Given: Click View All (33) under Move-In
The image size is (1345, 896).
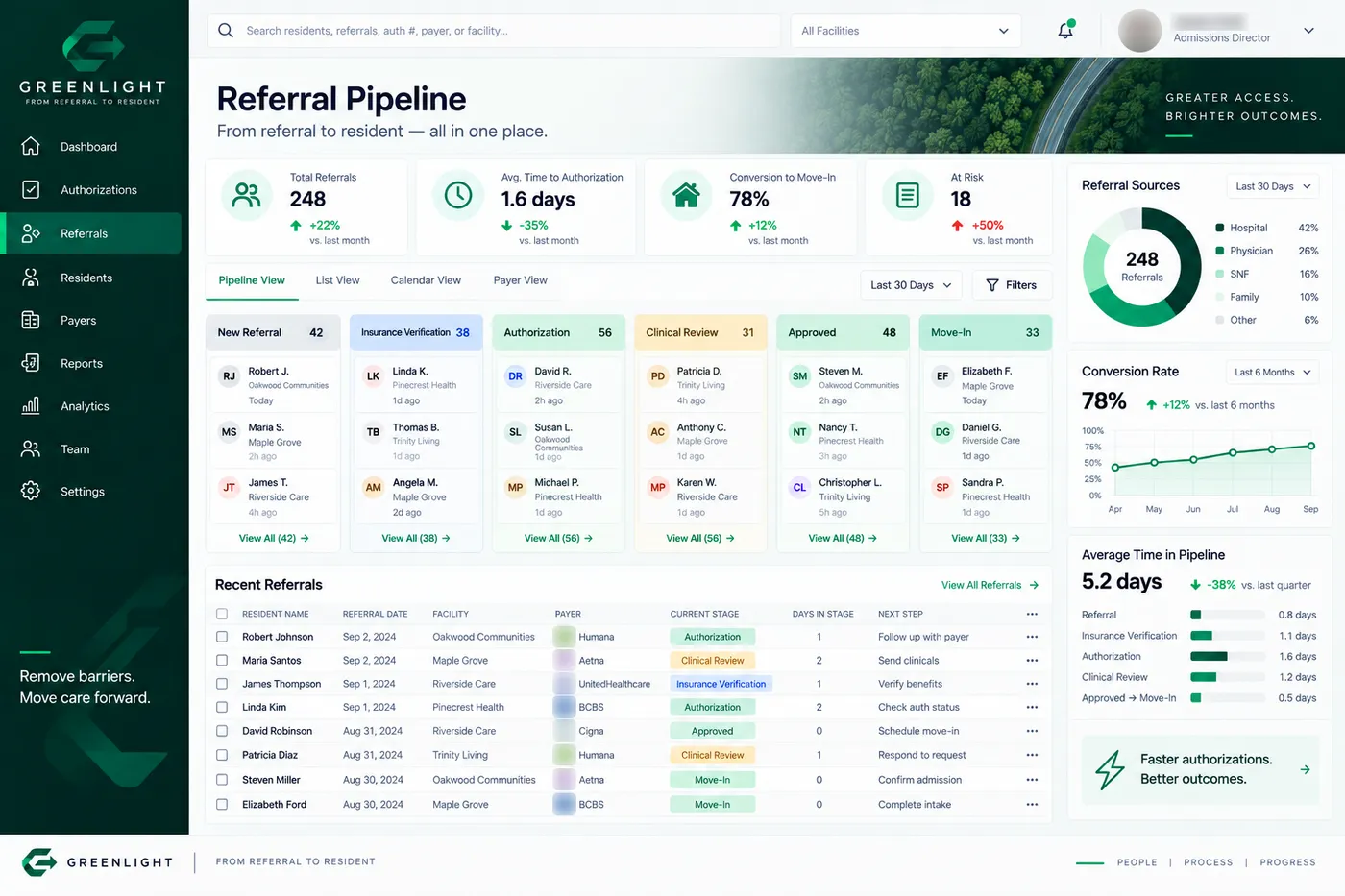Looking at the screenshot, I should coord(986,539).
